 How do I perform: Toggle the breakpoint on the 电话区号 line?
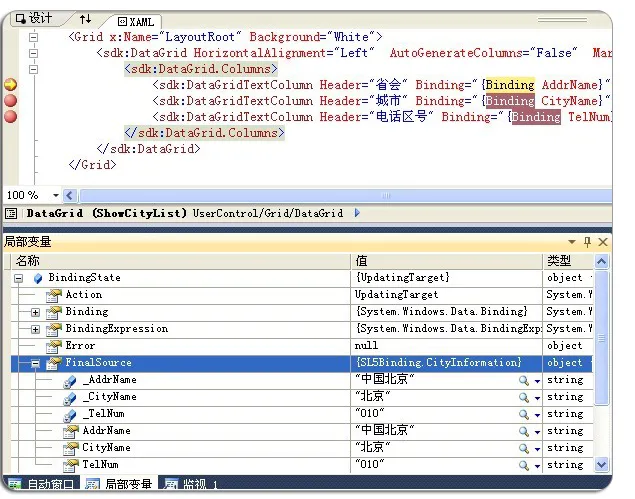click(x=11, y=117)
